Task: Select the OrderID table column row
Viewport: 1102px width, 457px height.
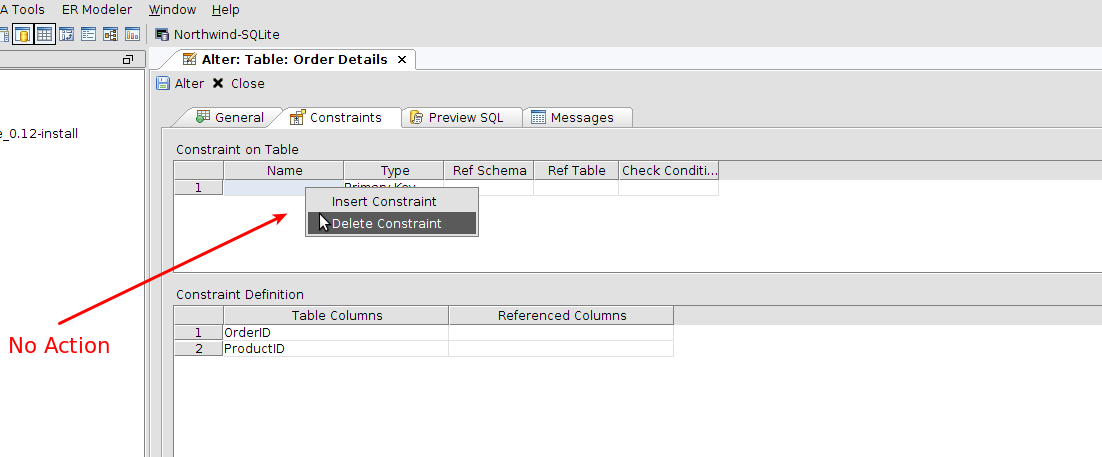Action: 336,333
